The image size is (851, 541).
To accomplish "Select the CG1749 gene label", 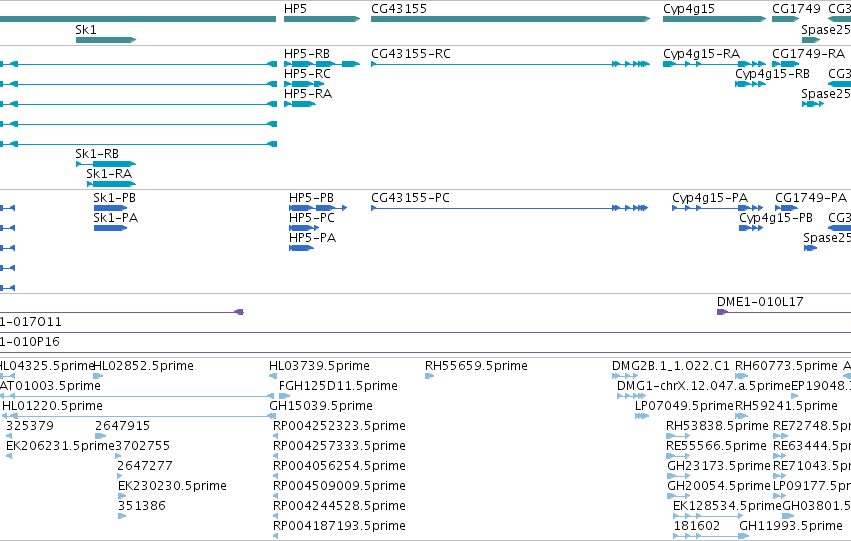I will (796, 9).
